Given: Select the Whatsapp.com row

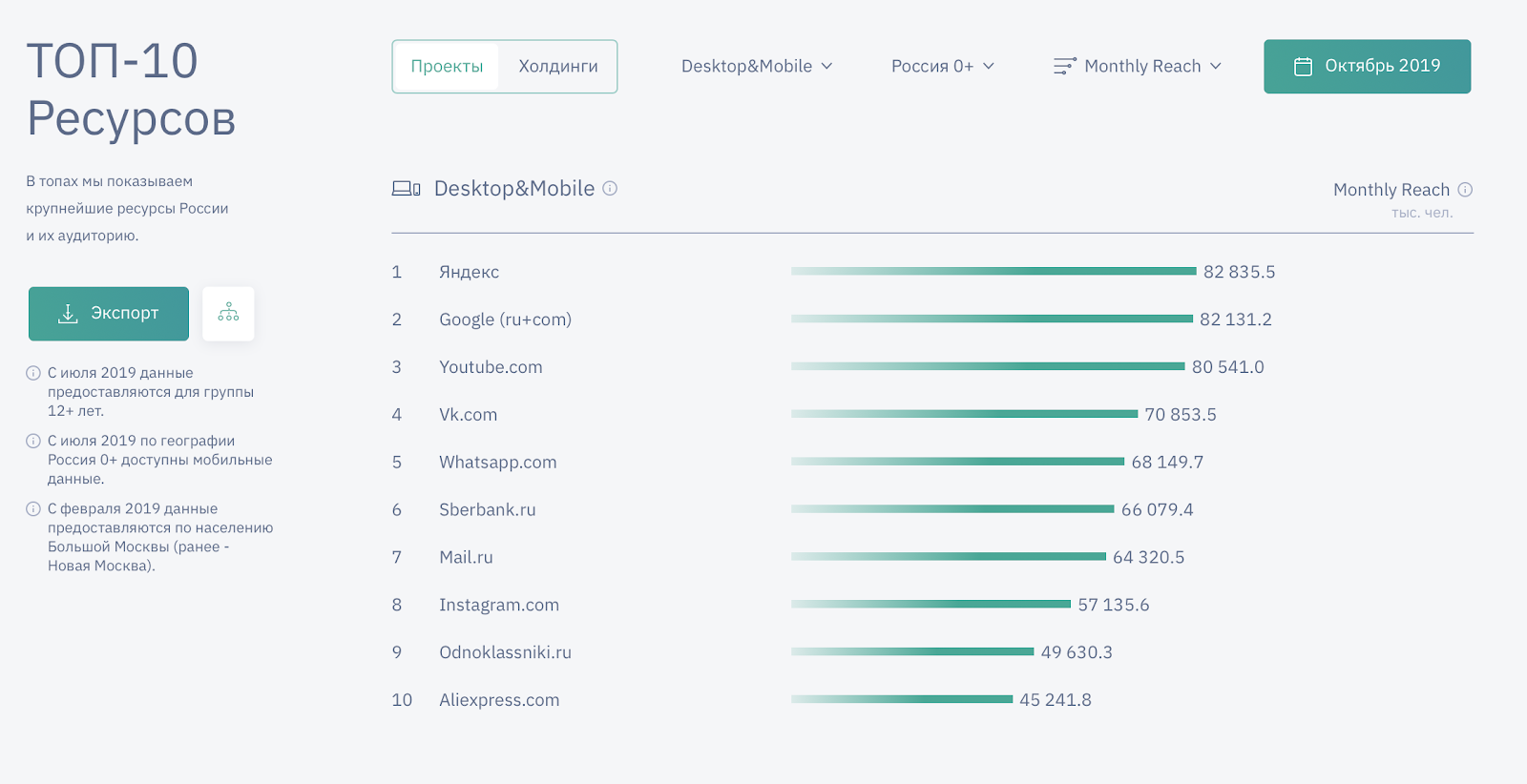Looking at the screenshot, I should point(931,463).
